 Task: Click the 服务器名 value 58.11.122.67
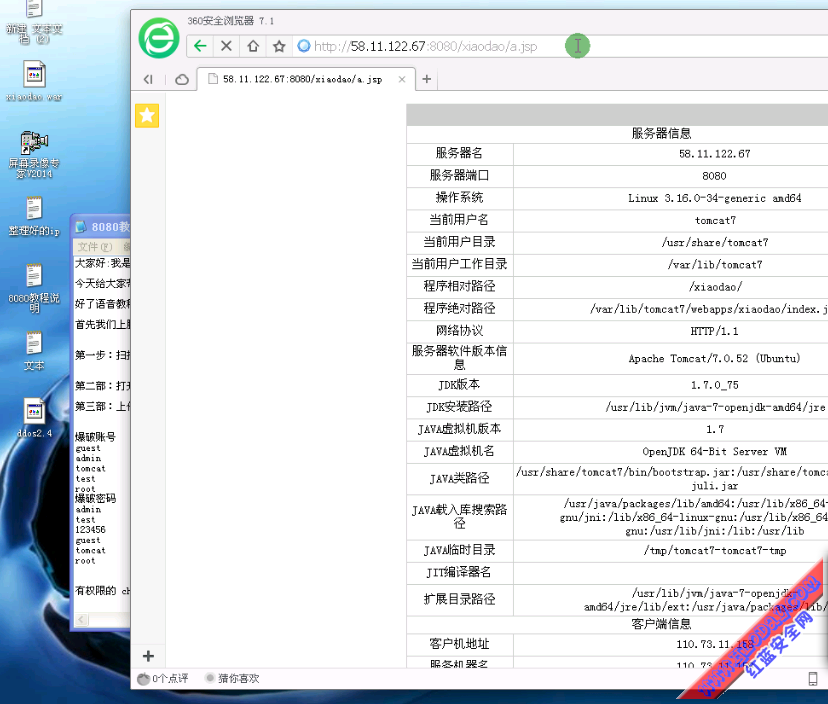click(714, 154)
